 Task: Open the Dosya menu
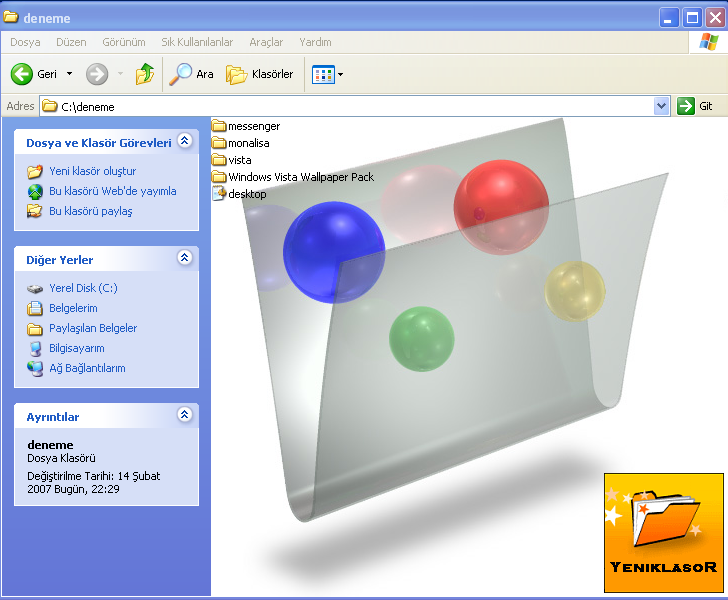[25, 42]
